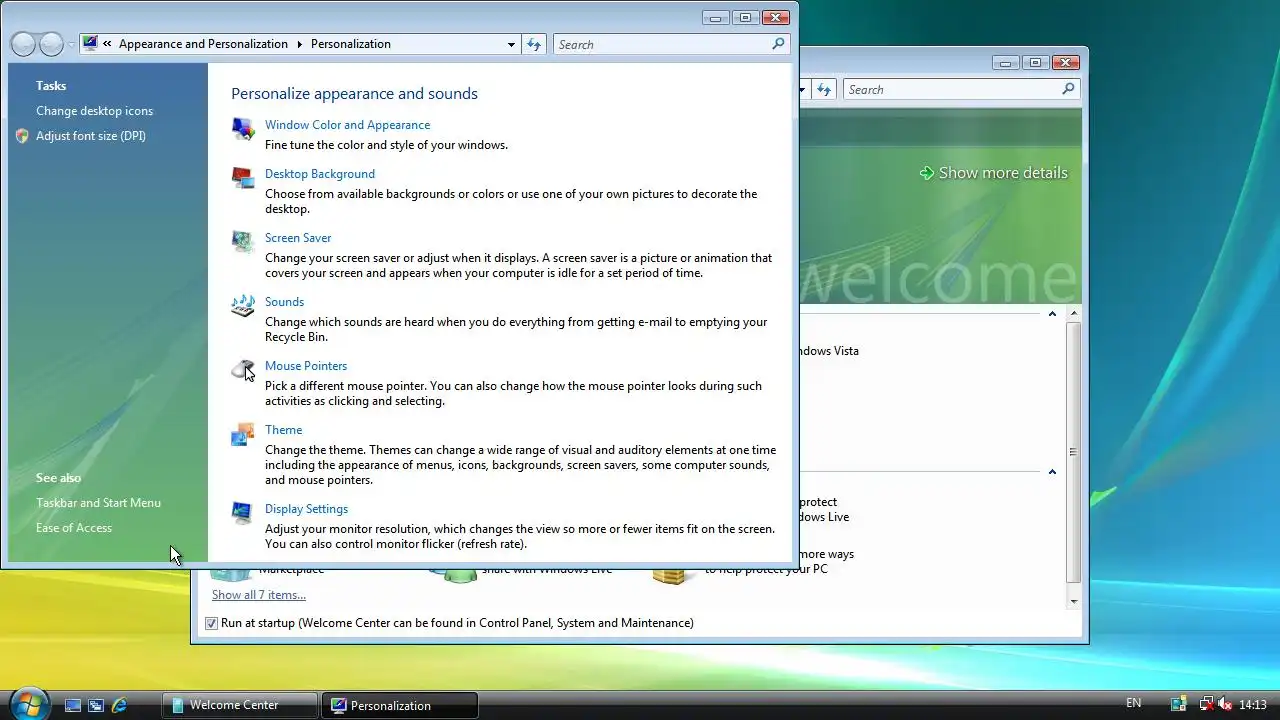Image resolution: width=1280 pixels, height=720 pixels.
Task: Click the scroll up arrow in Welcome Center
Action: (1074, 314)
